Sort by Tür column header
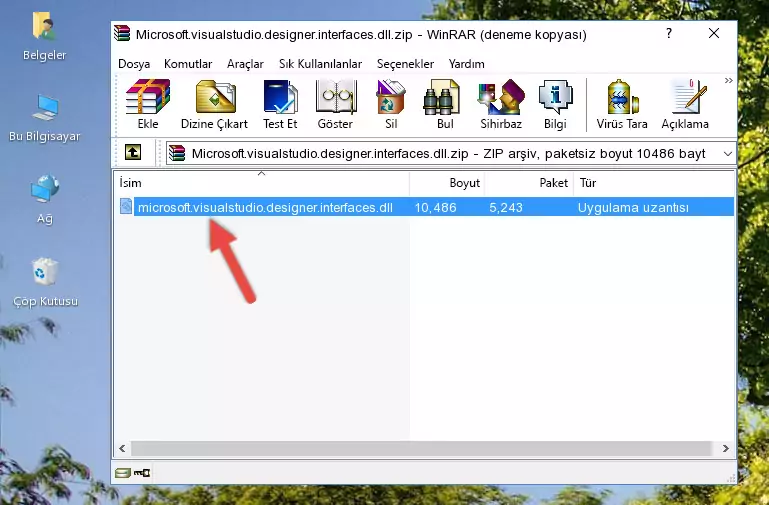This screenshot has height=505, width=769. coord(654,183)
